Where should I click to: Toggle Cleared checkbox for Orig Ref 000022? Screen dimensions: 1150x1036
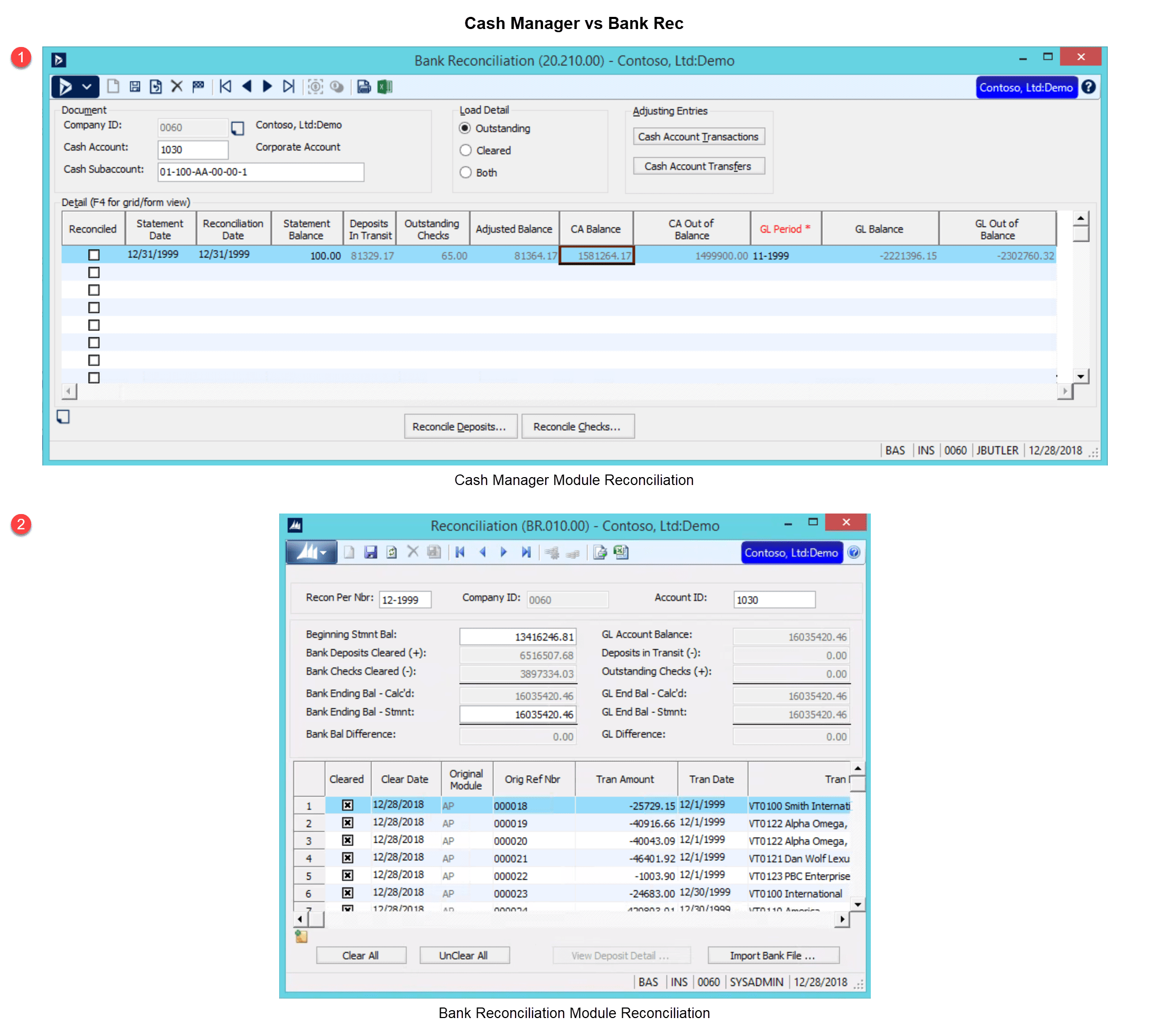coord(347,875)
